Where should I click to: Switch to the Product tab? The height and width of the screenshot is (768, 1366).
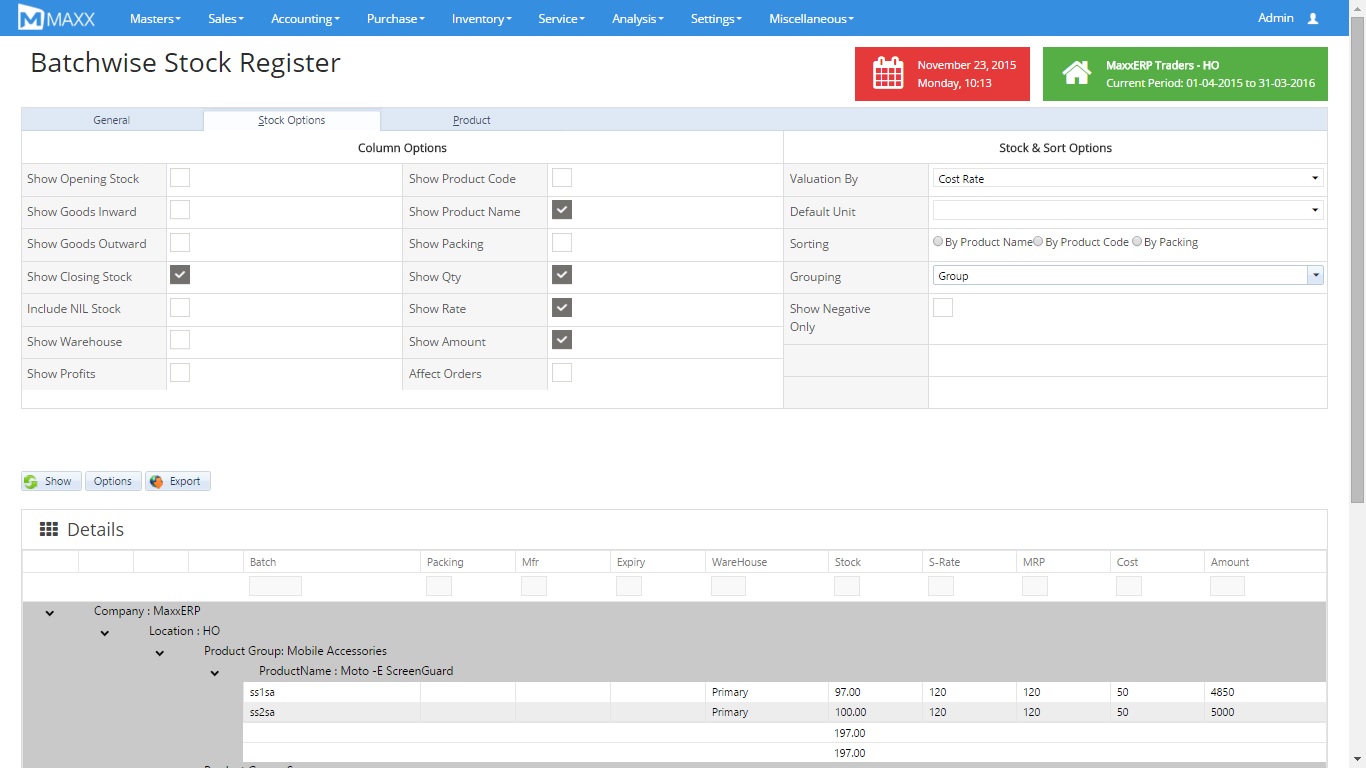coord(471,120)
